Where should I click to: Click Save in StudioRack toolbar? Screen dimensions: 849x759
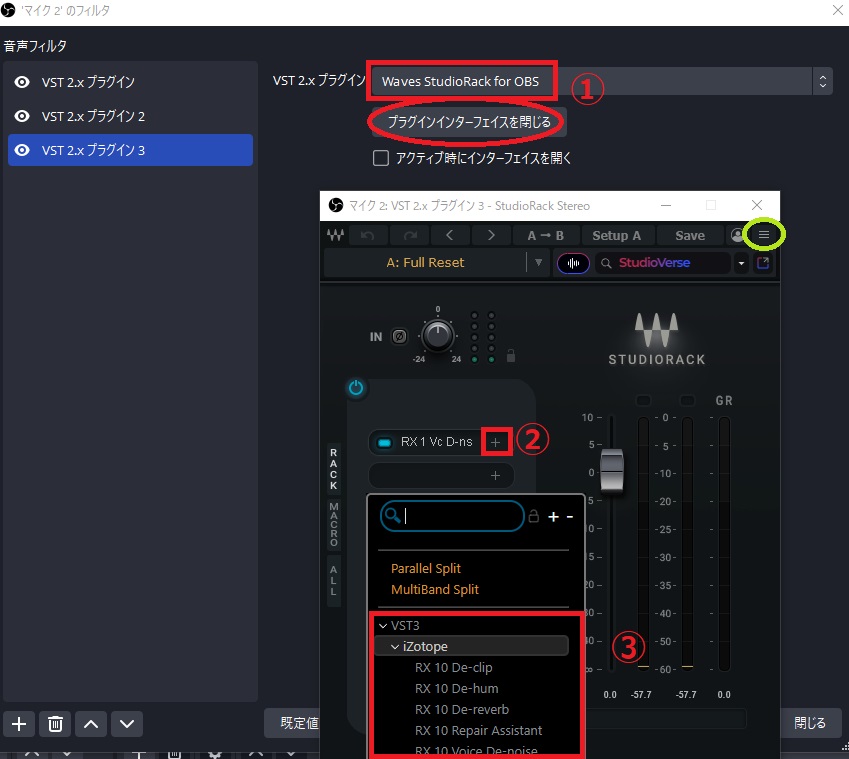[690, 235]
